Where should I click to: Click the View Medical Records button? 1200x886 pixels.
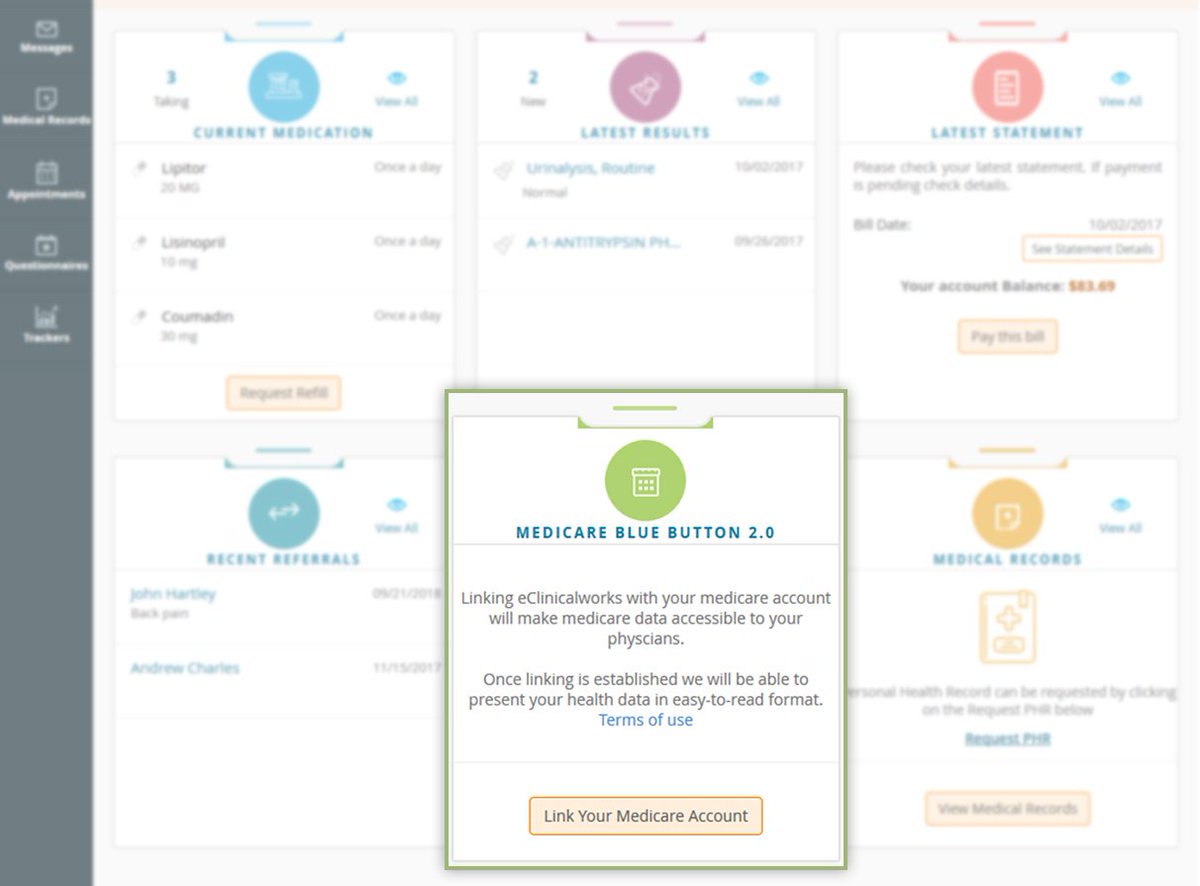pos(1007,809)
